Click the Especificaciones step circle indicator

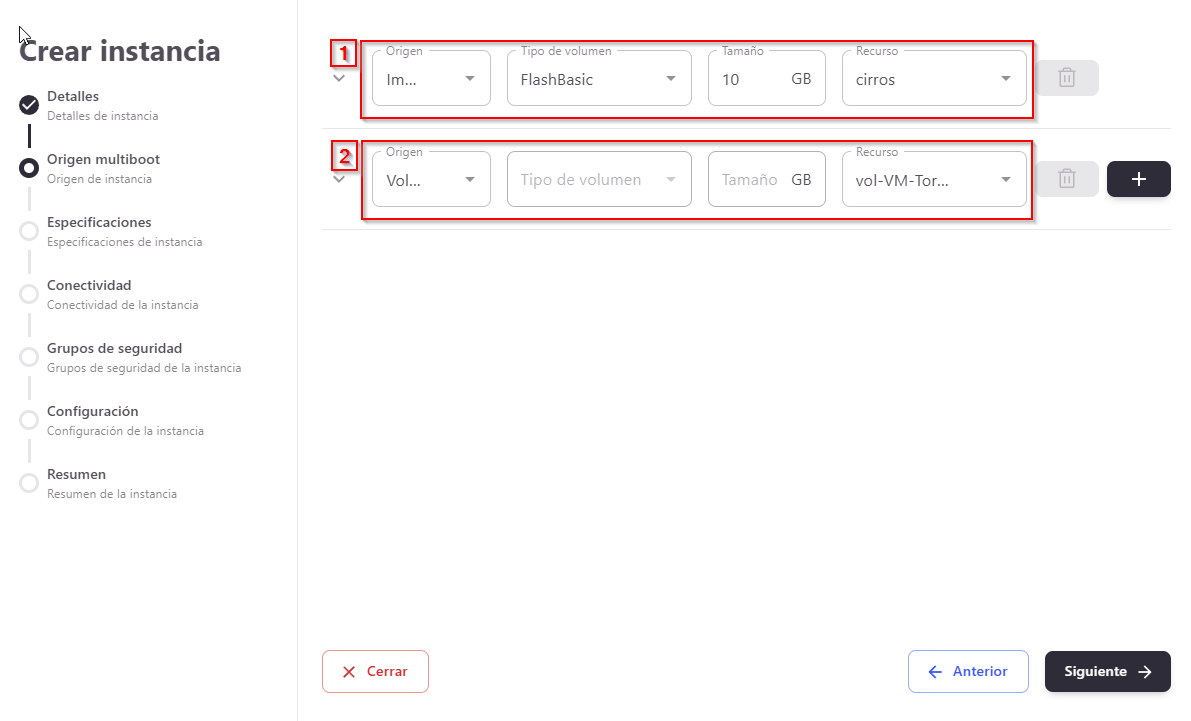coord(29,231)
